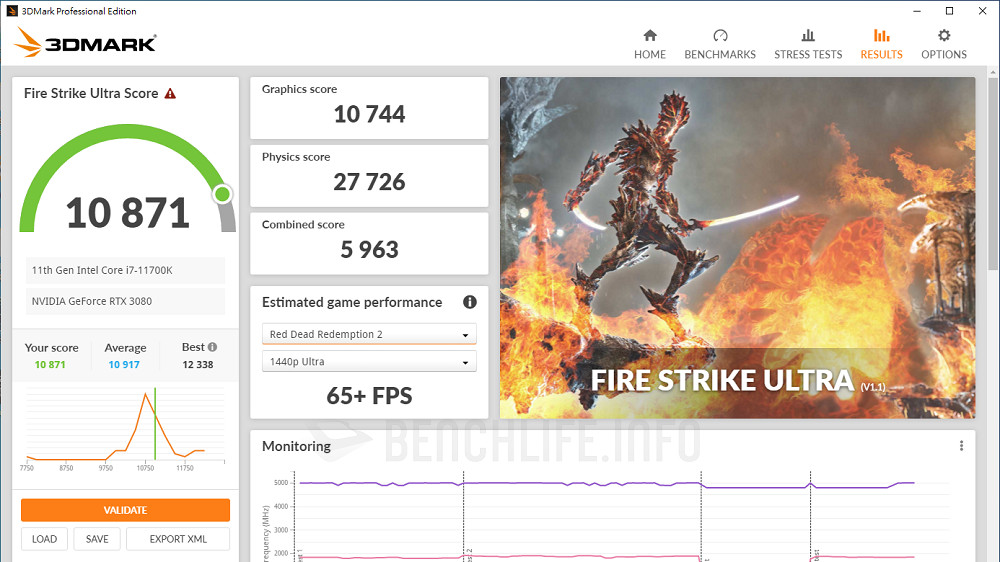Click the Estimated game performance heading

(x=352, y=302)
